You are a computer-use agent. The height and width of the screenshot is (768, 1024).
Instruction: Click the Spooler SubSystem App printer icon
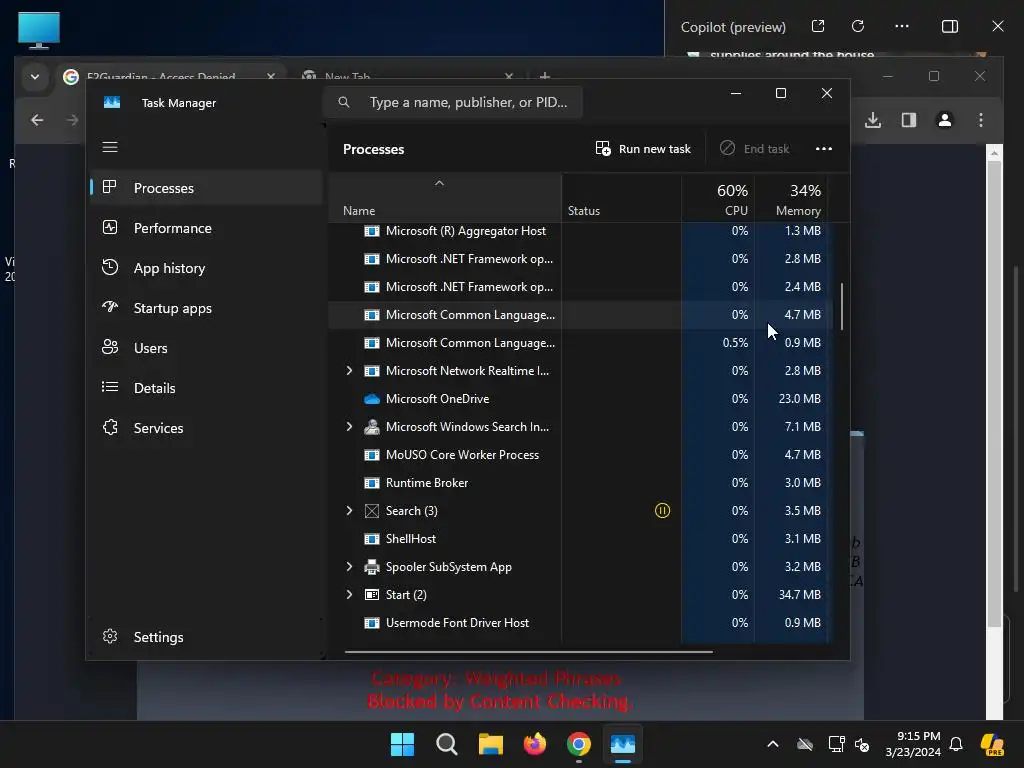coord(372,567)
